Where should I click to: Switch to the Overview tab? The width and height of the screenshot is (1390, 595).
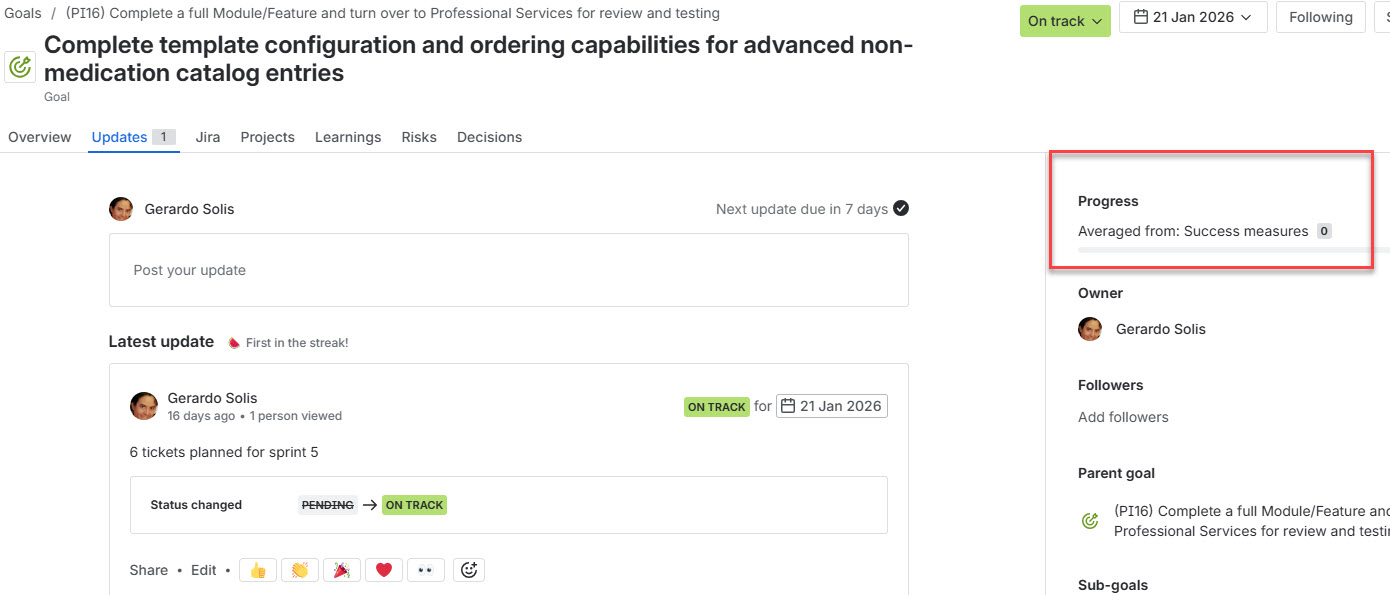pos(40,137)
